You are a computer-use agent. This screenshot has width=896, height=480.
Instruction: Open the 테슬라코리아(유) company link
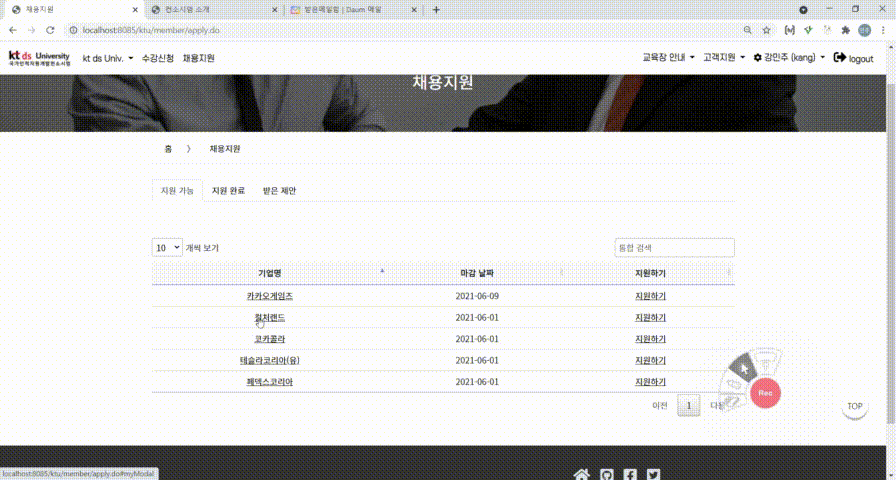coord(270,361)
